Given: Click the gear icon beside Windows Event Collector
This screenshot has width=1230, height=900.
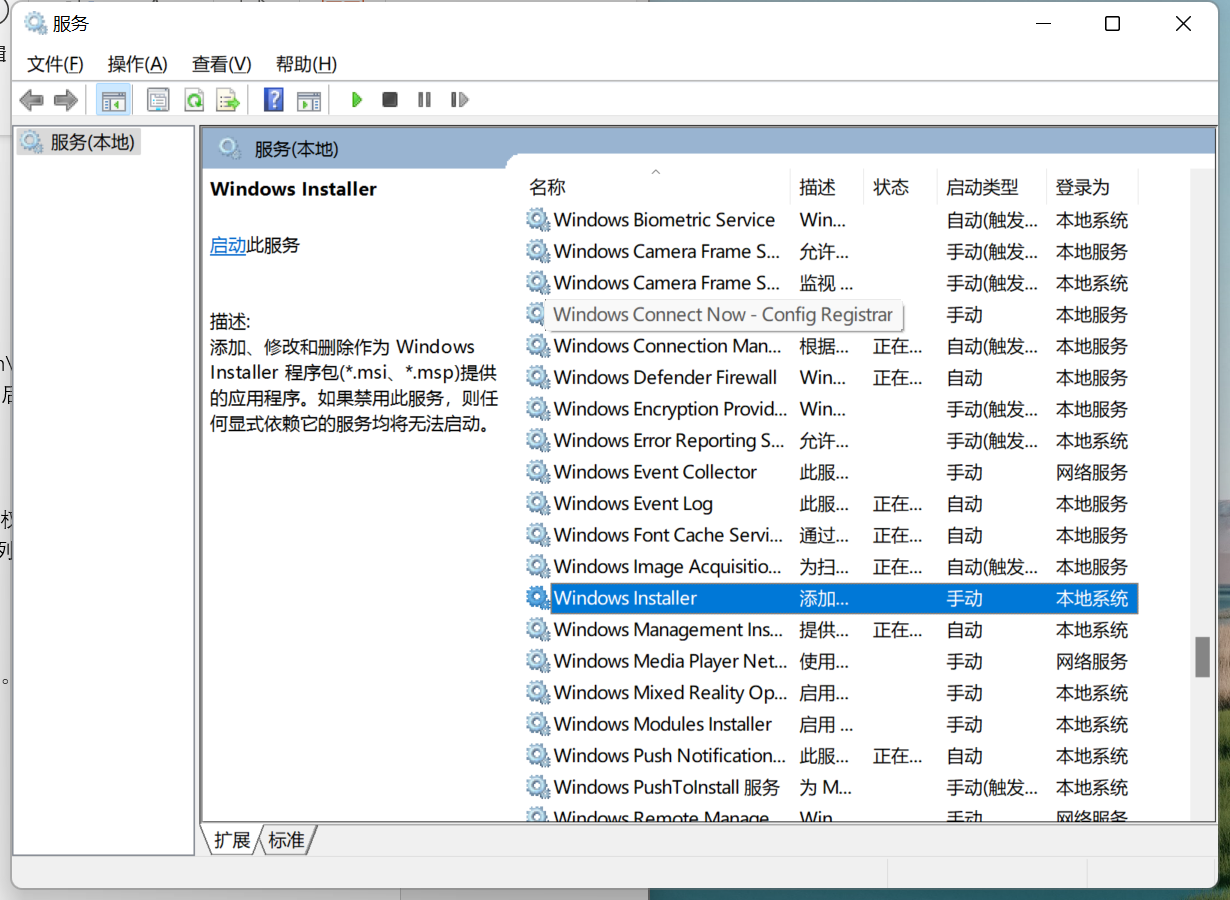Looking at the screenshot, I should pos(538,472).
